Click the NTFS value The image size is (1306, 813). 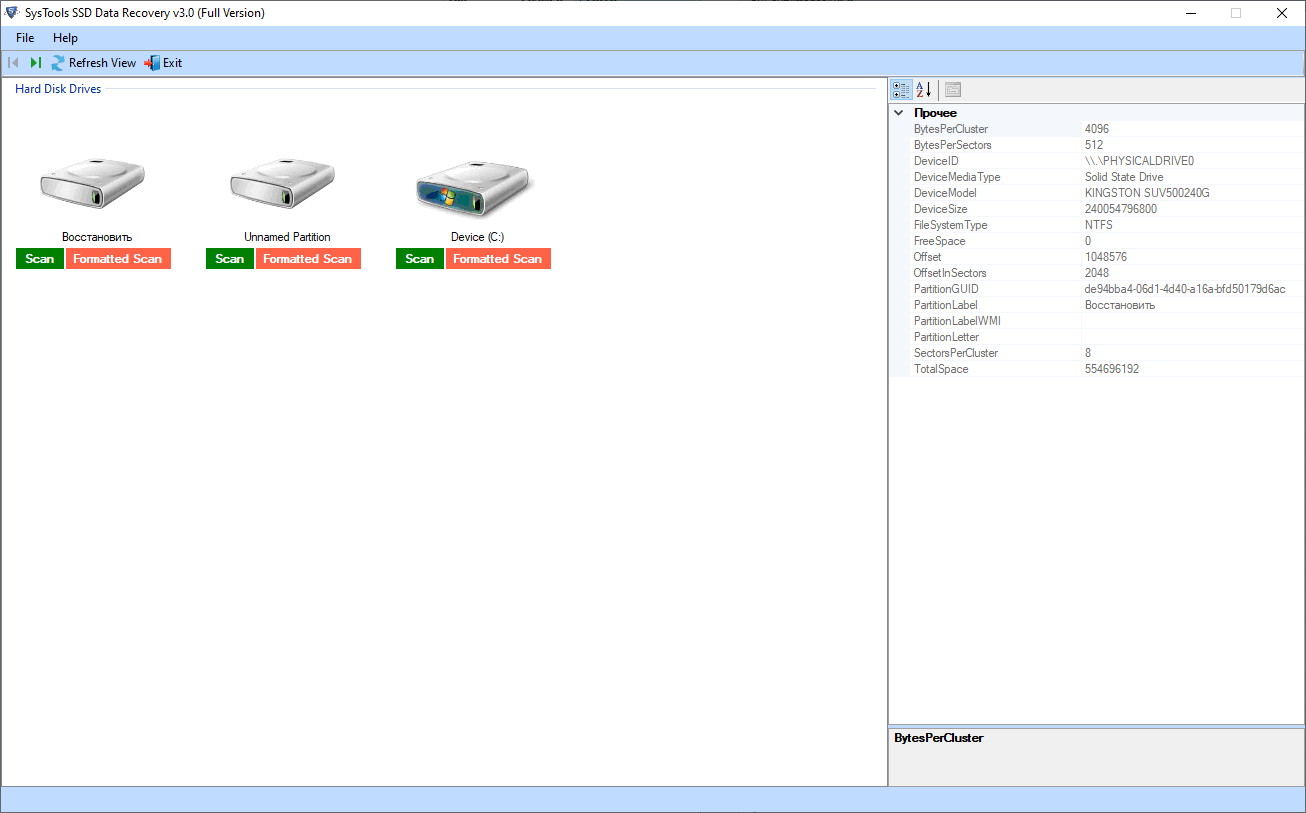(x=1098, y=225)
